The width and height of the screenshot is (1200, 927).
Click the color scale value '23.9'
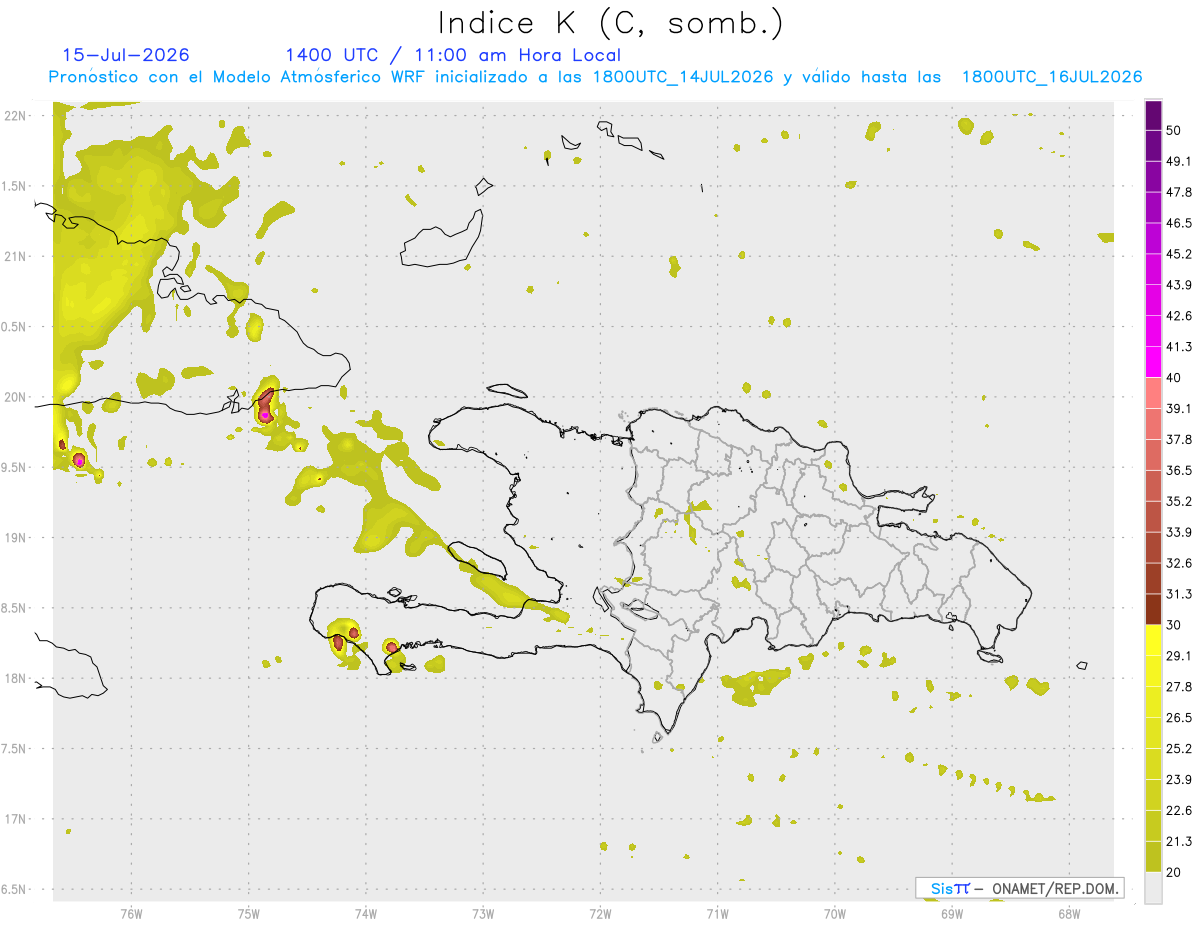(1178, 780)
